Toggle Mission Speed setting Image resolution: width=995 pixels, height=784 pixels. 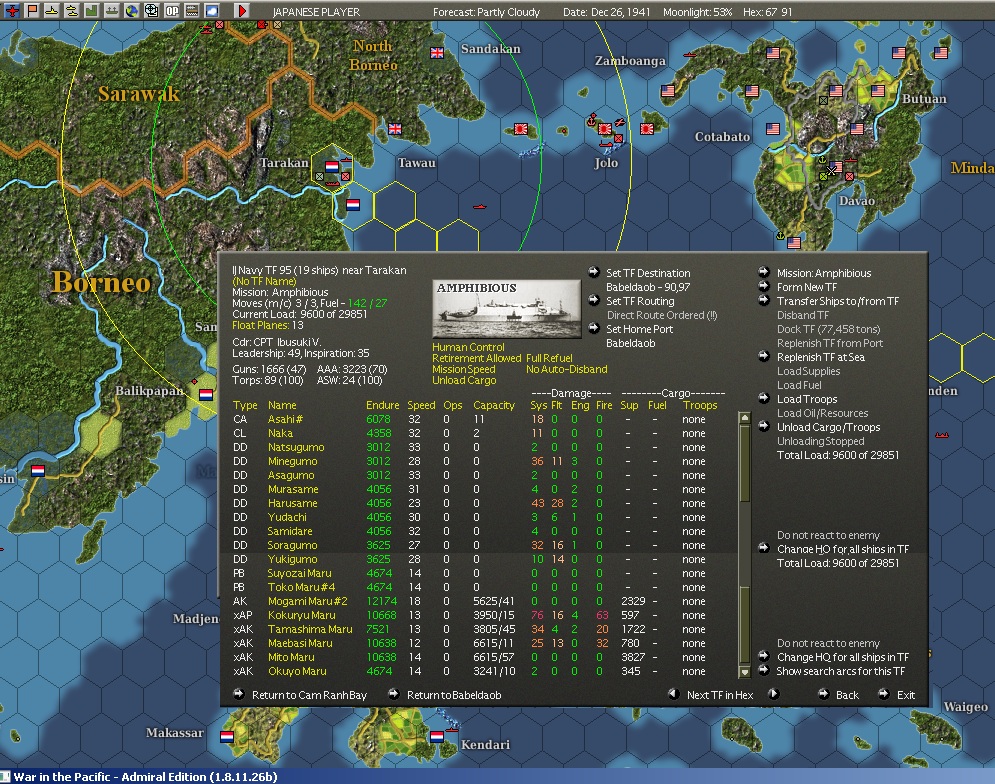tap(464, 369)
